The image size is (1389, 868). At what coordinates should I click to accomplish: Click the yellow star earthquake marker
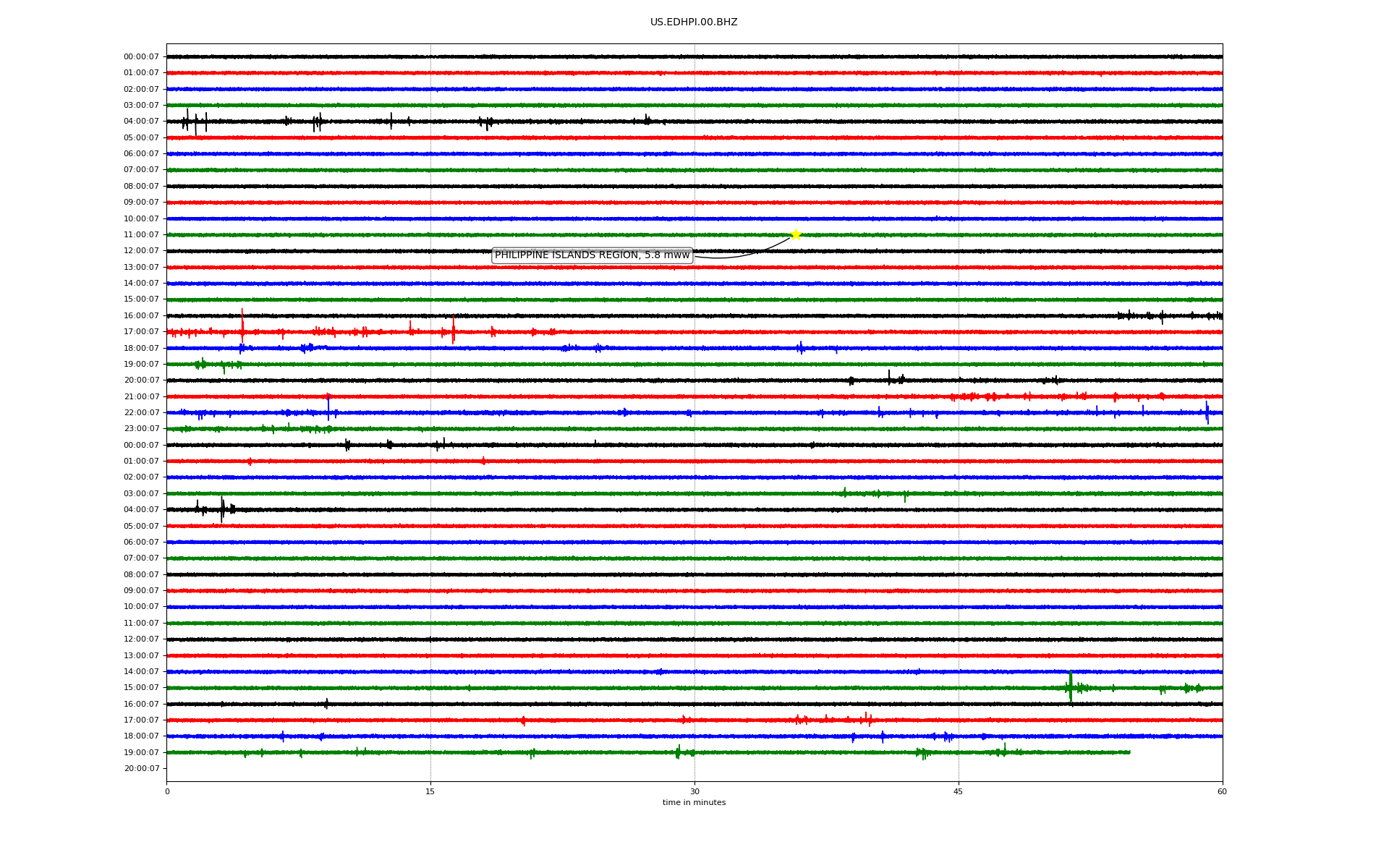coord(796,234)
